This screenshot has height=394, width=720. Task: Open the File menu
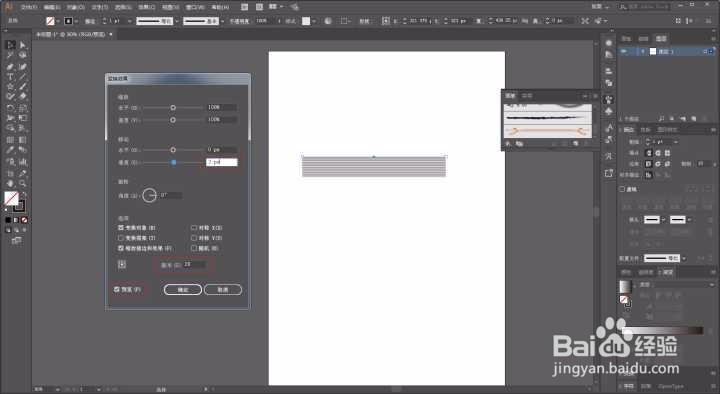pos(29,7)
